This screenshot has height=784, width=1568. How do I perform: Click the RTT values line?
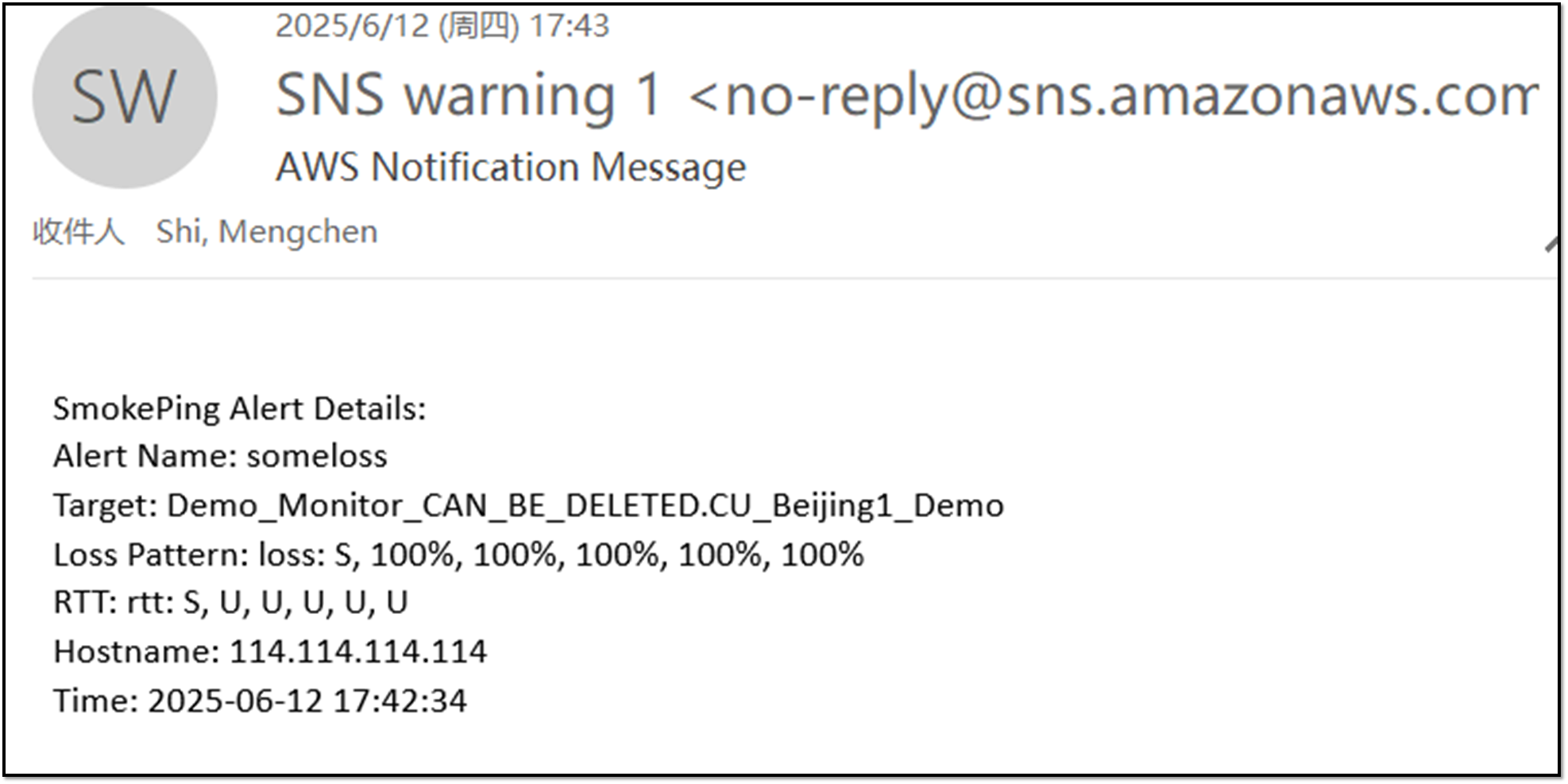pyautogui.click(x=230, y=603)
